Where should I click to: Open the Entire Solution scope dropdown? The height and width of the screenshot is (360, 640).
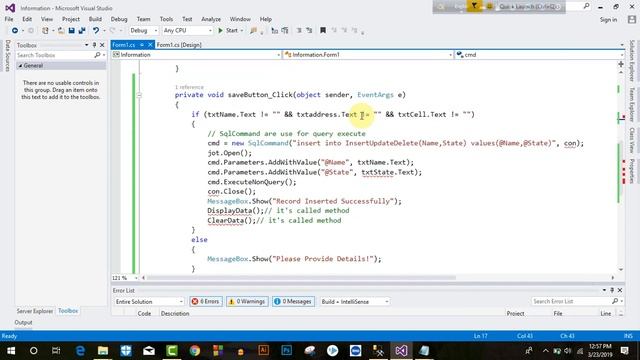tap(149, 302)
